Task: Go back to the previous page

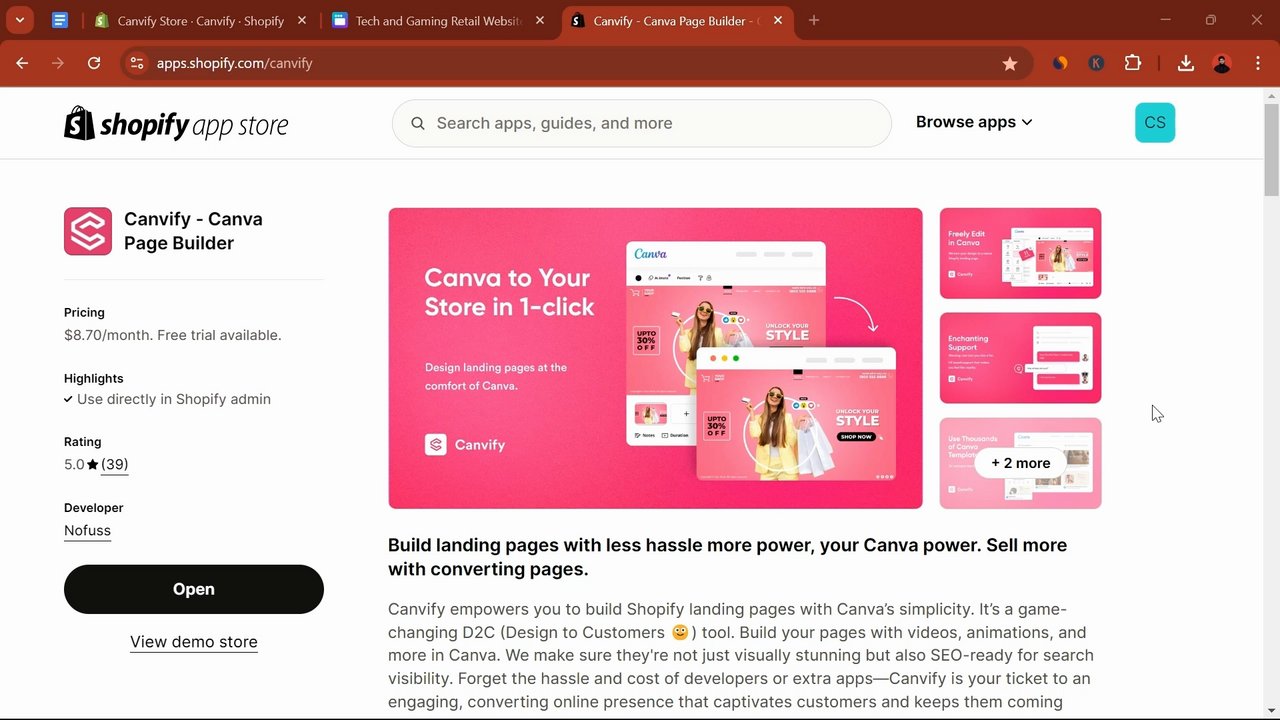Action: (x=22, y=63)
